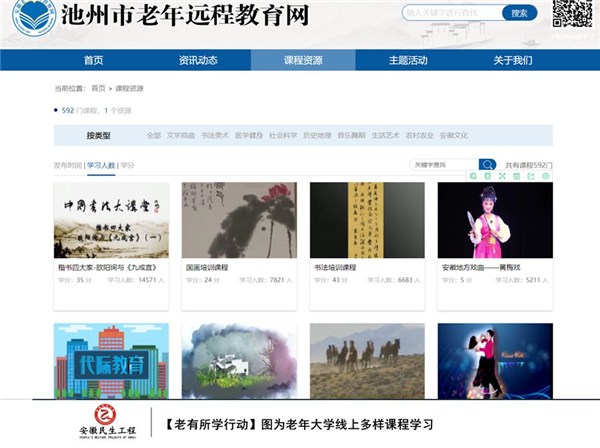Open the 首页 navigation tab
This screenshot has width=600, height=448.
pyautogui.click(x=94, y=60)
